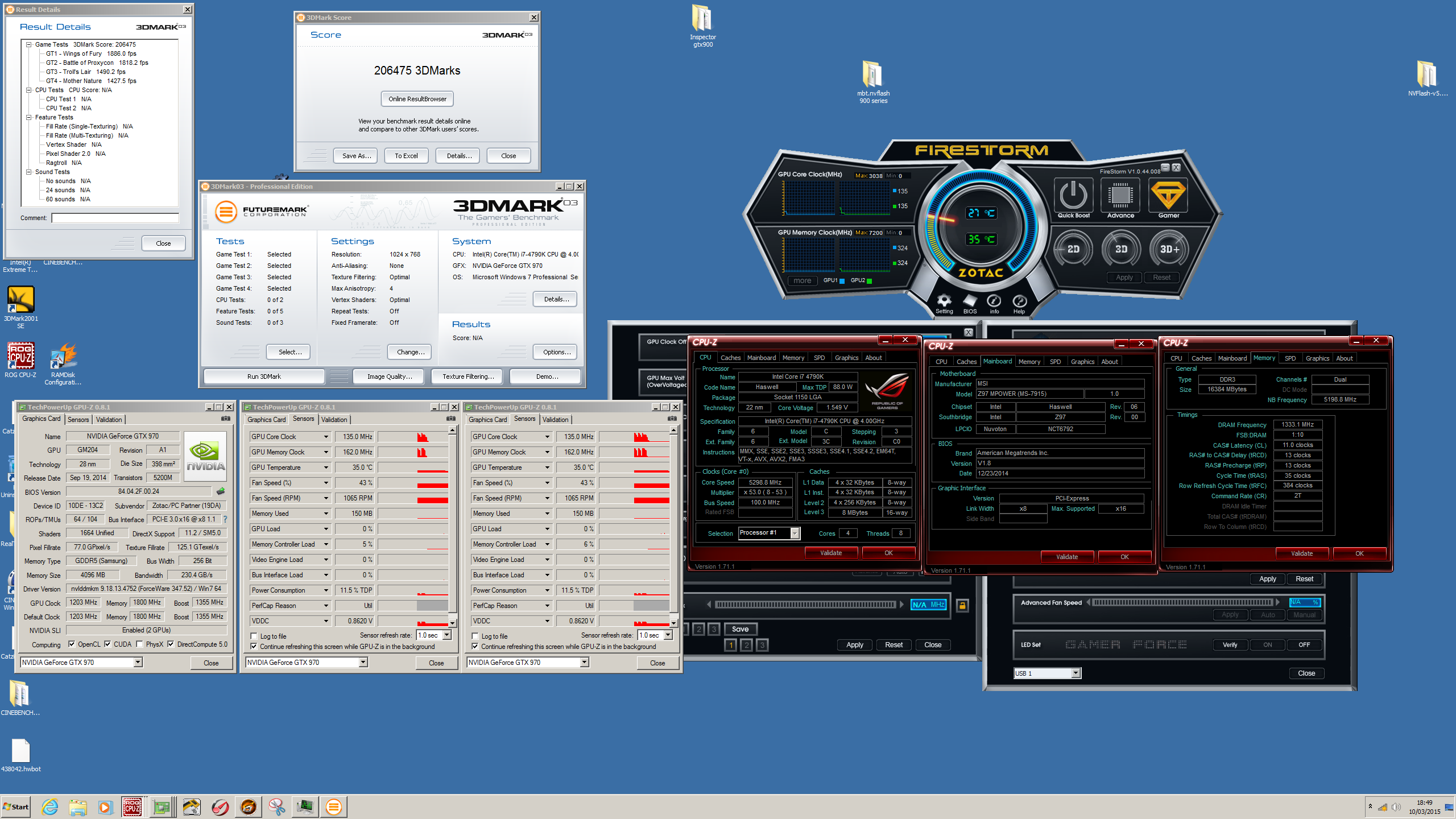Switch LED Set to OFF
Viewport: 1456px width, 819px height.
click(x=1304, y=644)
